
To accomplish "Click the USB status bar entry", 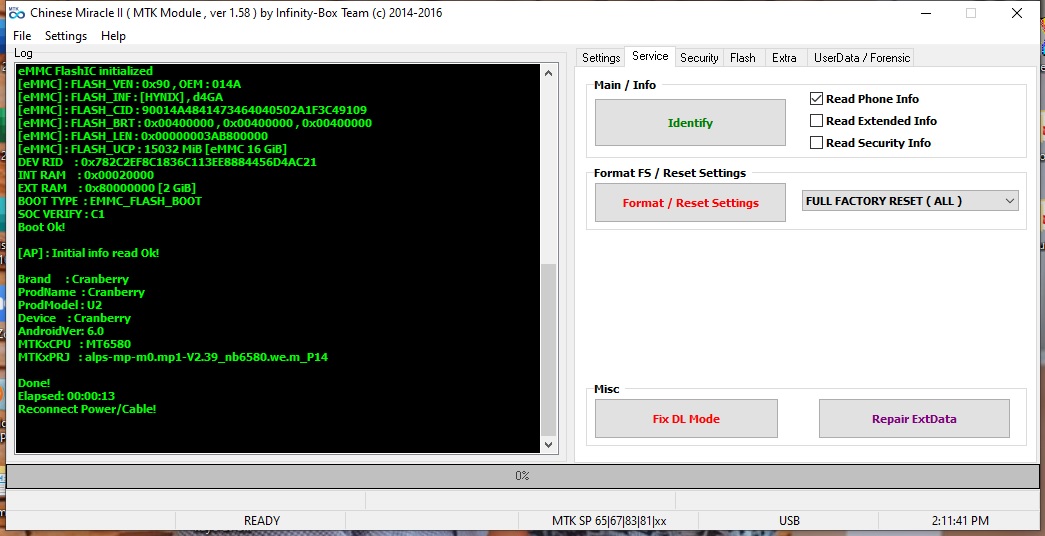I will pyautogui.click(x=789, y=521).
